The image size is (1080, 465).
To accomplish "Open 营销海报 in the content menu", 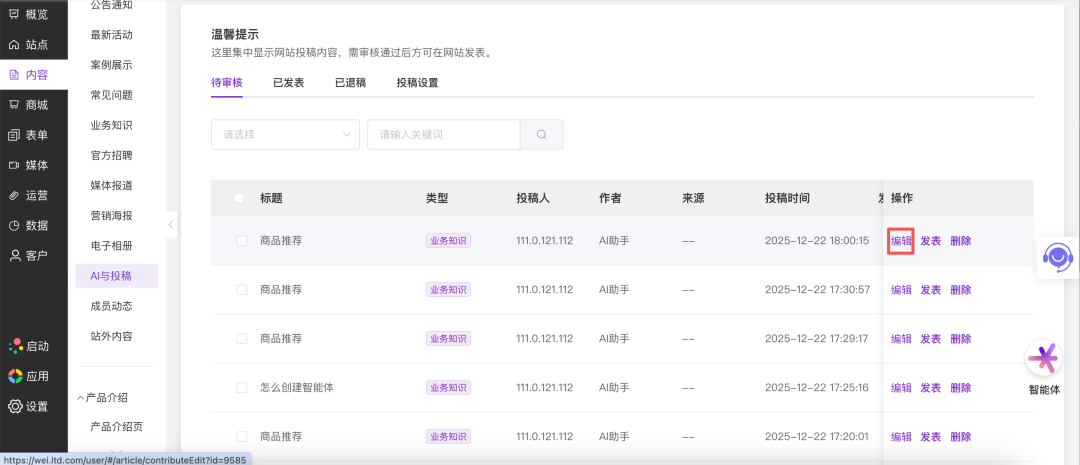I will [111, 216].
